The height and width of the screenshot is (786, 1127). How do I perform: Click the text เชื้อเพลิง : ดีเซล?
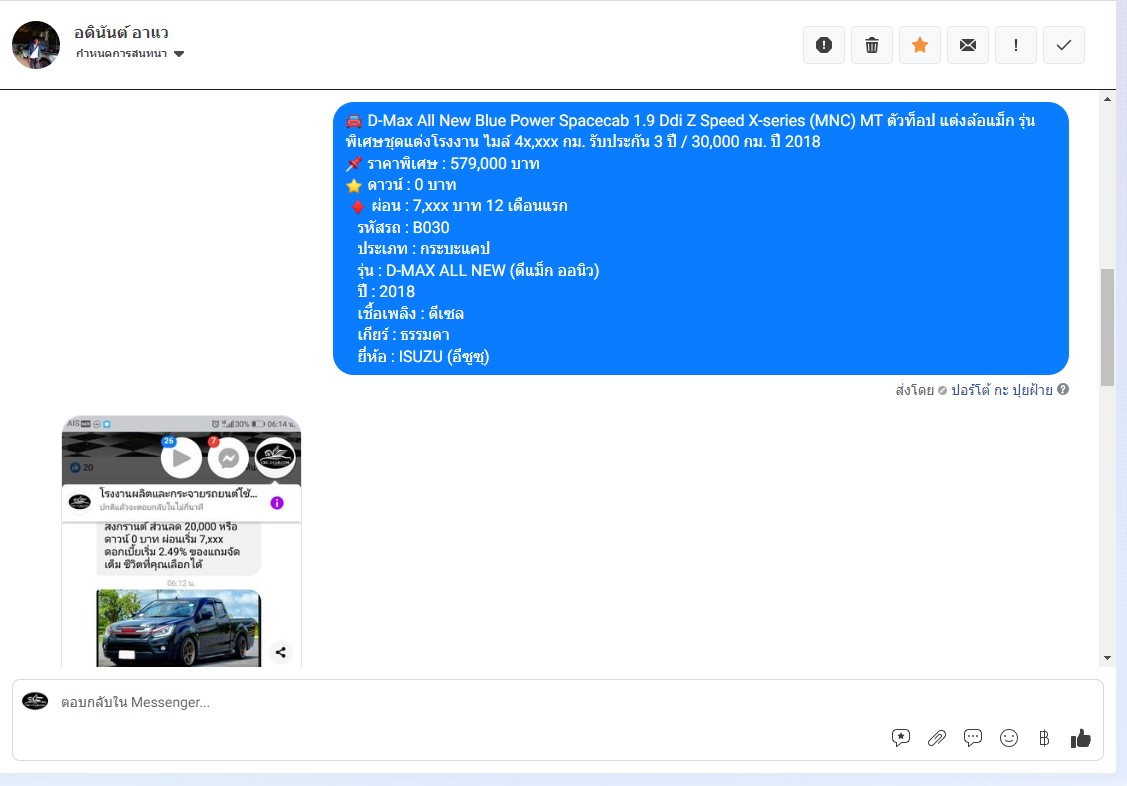coord(410,313)
